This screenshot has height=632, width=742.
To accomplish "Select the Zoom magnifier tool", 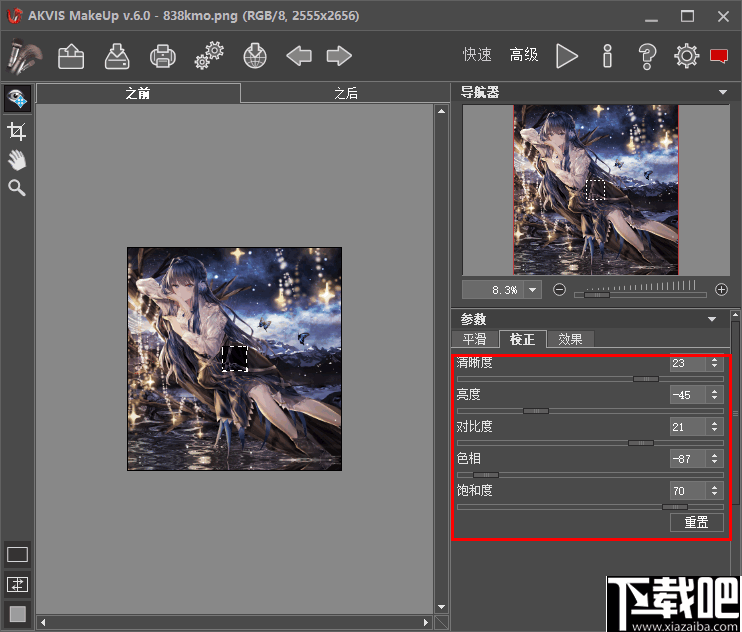I will (x=17, y=188).
